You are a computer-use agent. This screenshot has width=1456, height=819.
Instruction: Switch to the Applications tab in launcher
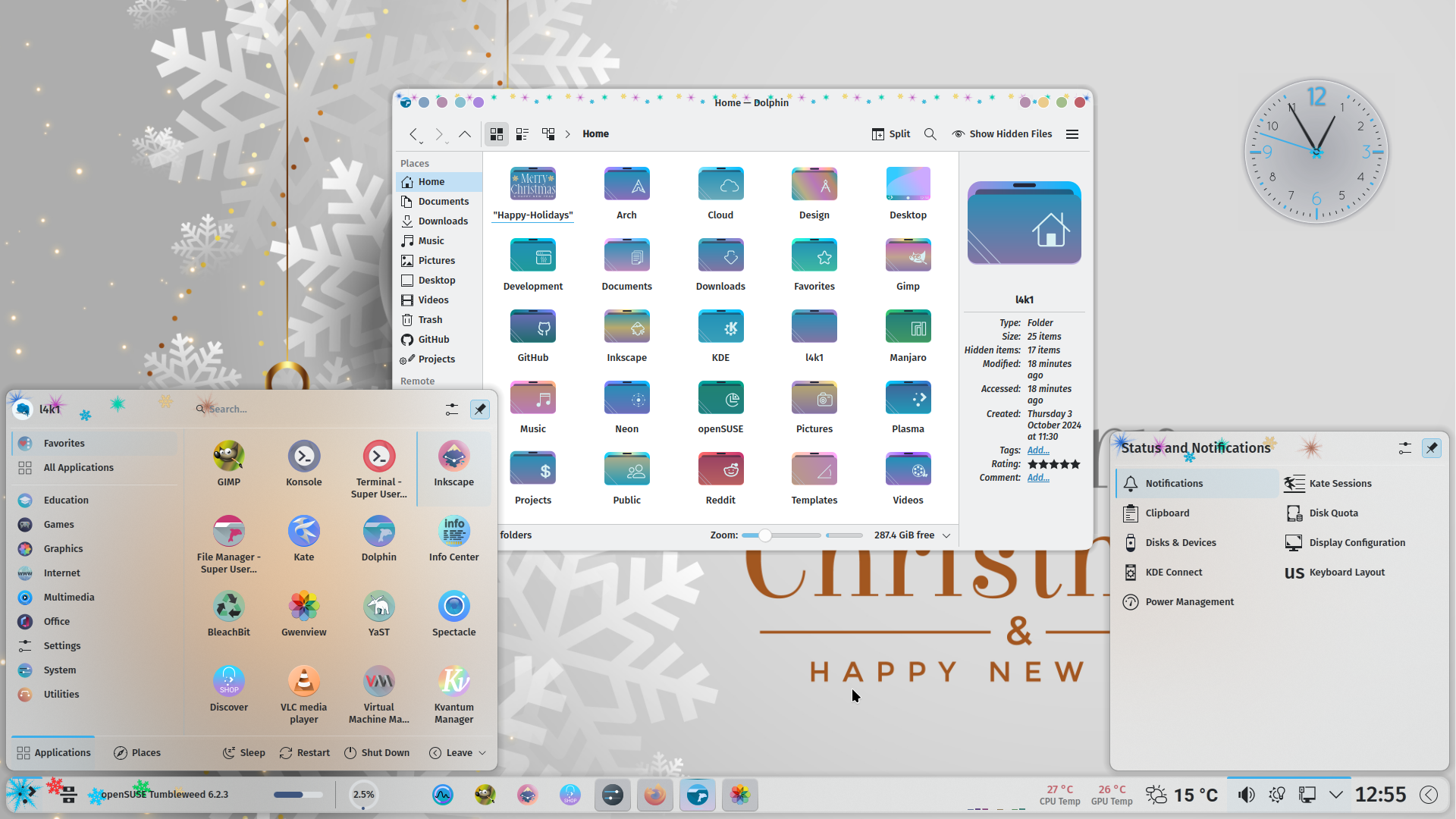pyautogui.click(x=54, y=753)
